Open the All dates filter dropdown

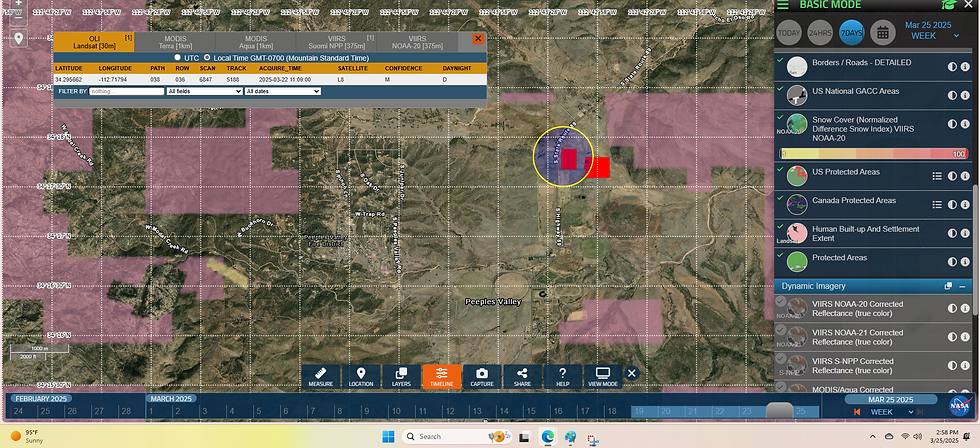(x=282, y=91)
